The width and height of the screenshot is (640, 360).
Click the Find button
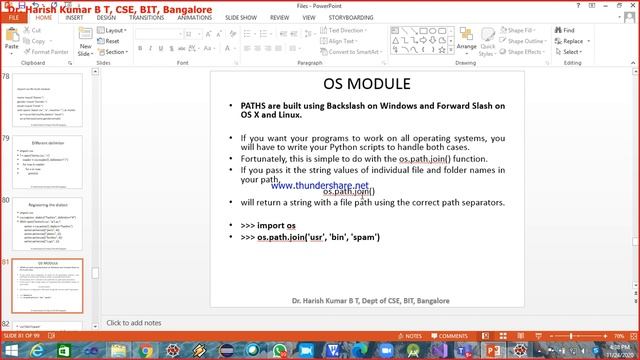coord(564,30)
